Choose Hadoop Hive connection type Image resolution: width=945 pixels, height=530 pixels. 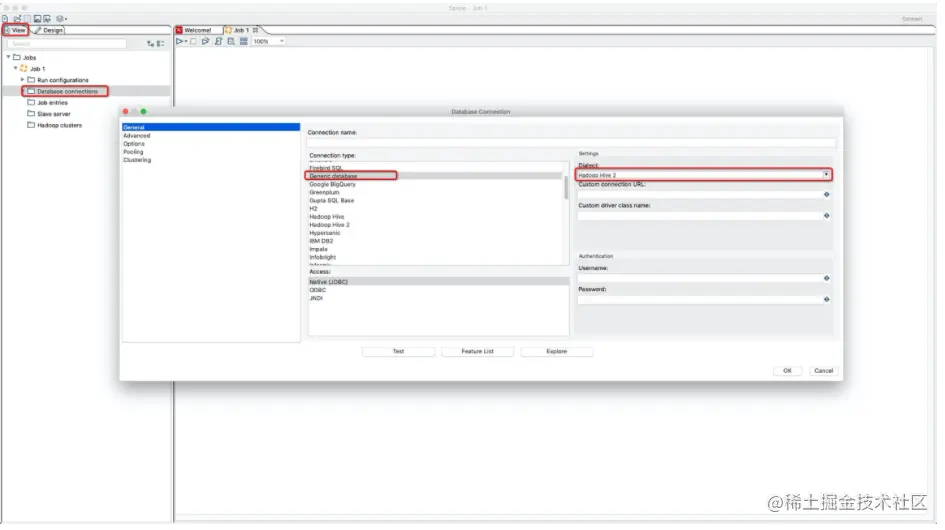pos(327,216)
